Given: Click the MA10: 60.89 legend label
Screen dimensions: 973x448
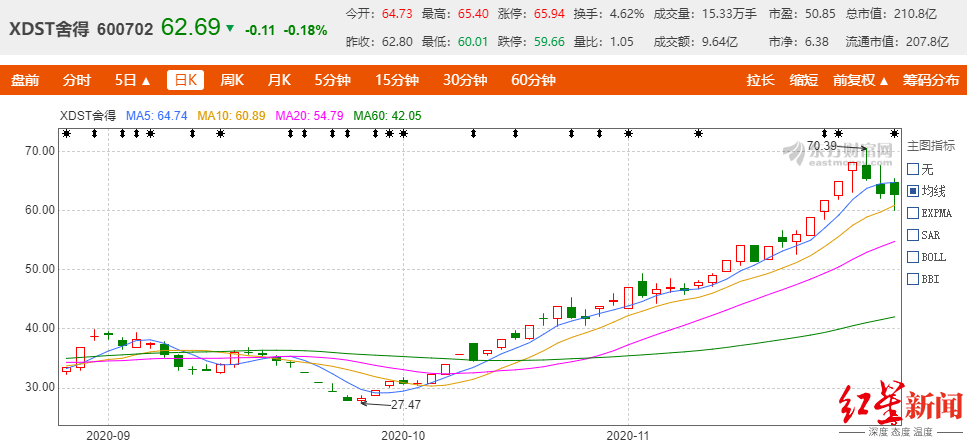Looking at the screenshot, I should 231,115.
